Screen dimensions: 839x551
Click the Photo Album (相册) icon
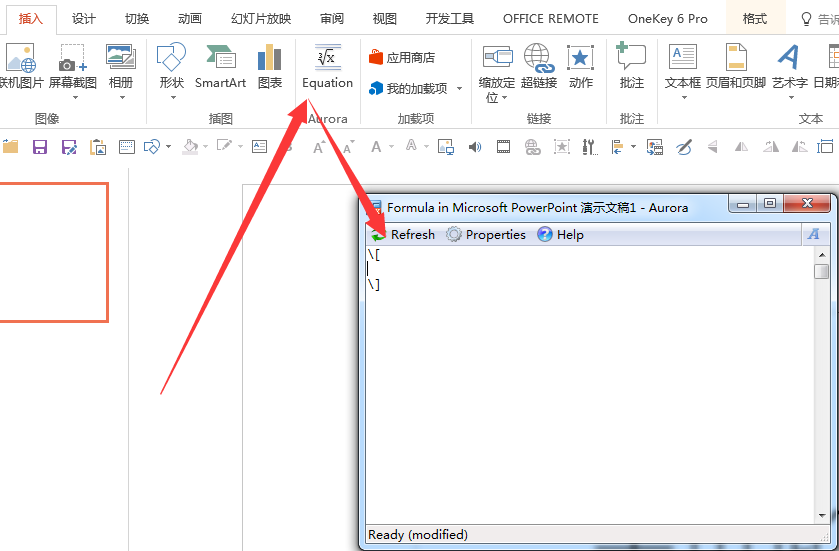(121, 57)
